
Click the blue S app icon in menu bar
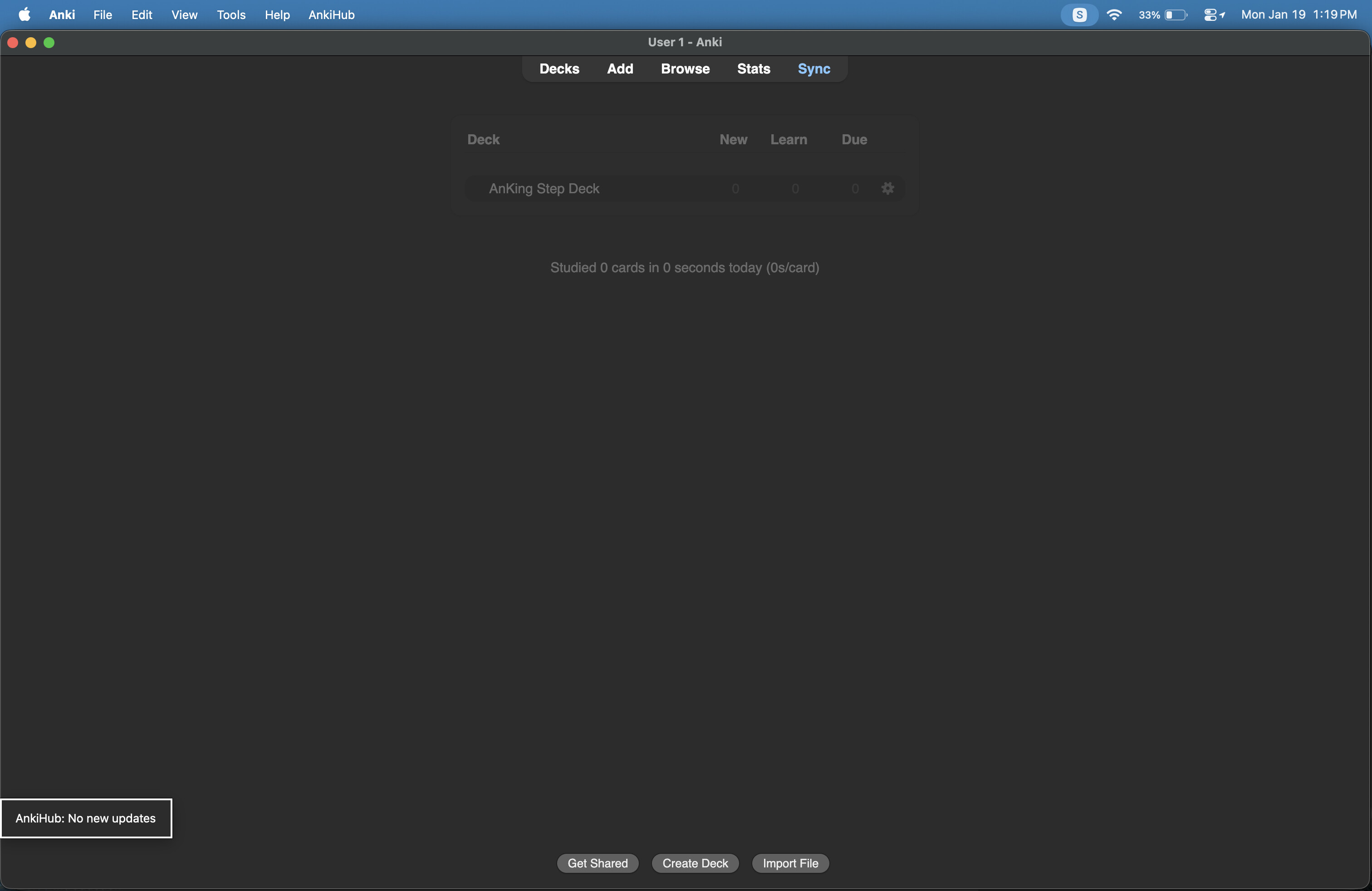point(1079,15)
